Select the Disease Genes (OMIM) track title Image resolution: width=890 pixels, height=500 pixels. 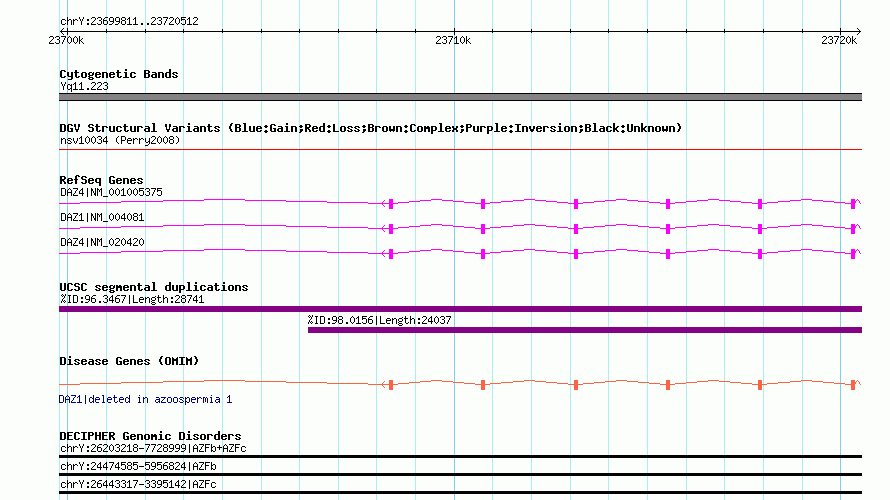click(129, 361)
